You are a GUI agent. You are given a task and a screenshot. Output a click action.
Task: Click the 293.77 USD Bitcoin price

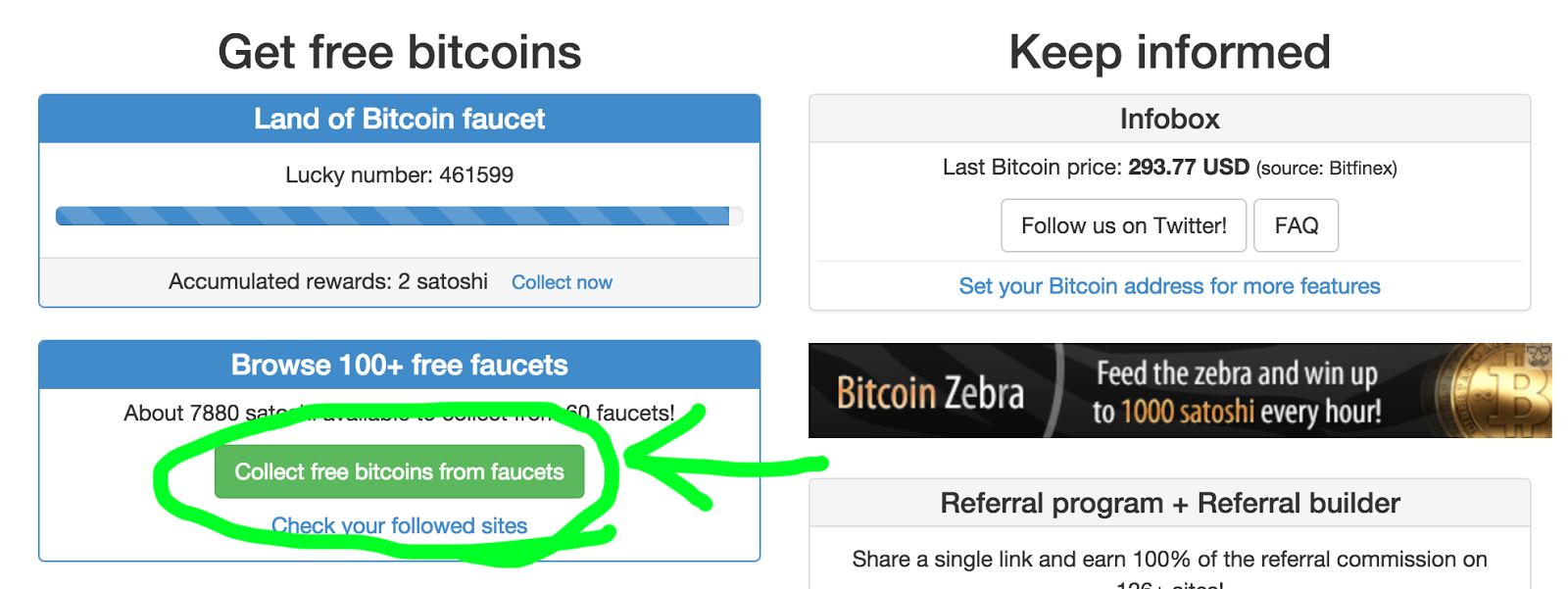click(1188, 168)
